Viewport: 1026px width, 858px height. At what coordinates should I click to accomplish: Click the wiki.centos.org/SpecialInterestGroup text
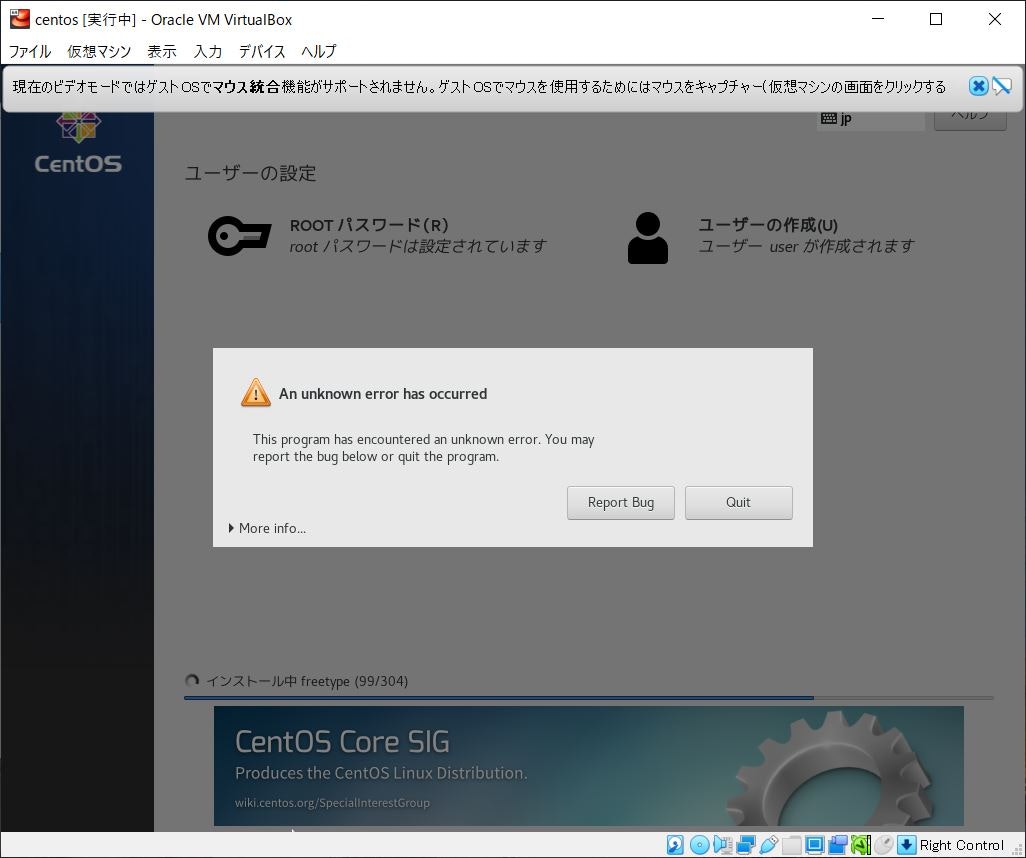click(332, 802)
